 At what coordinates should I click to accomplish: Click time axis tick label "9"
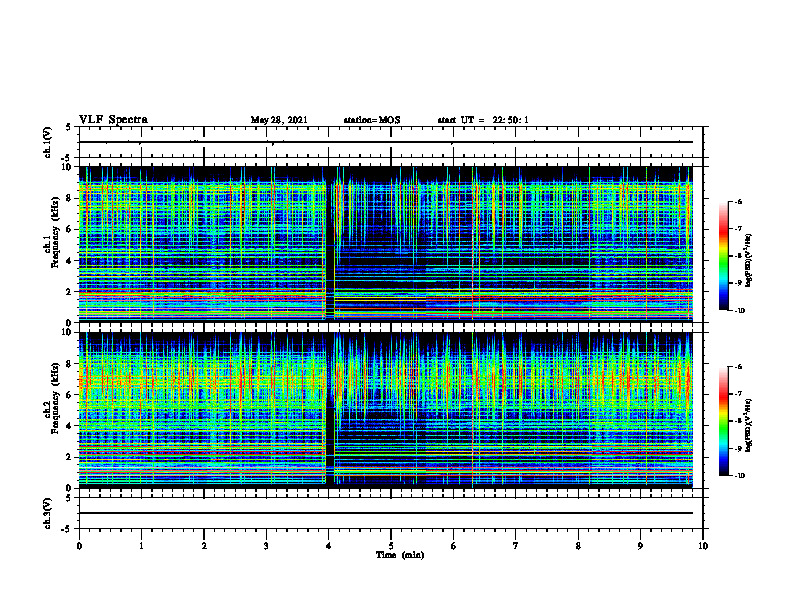(x=640, y=546)
